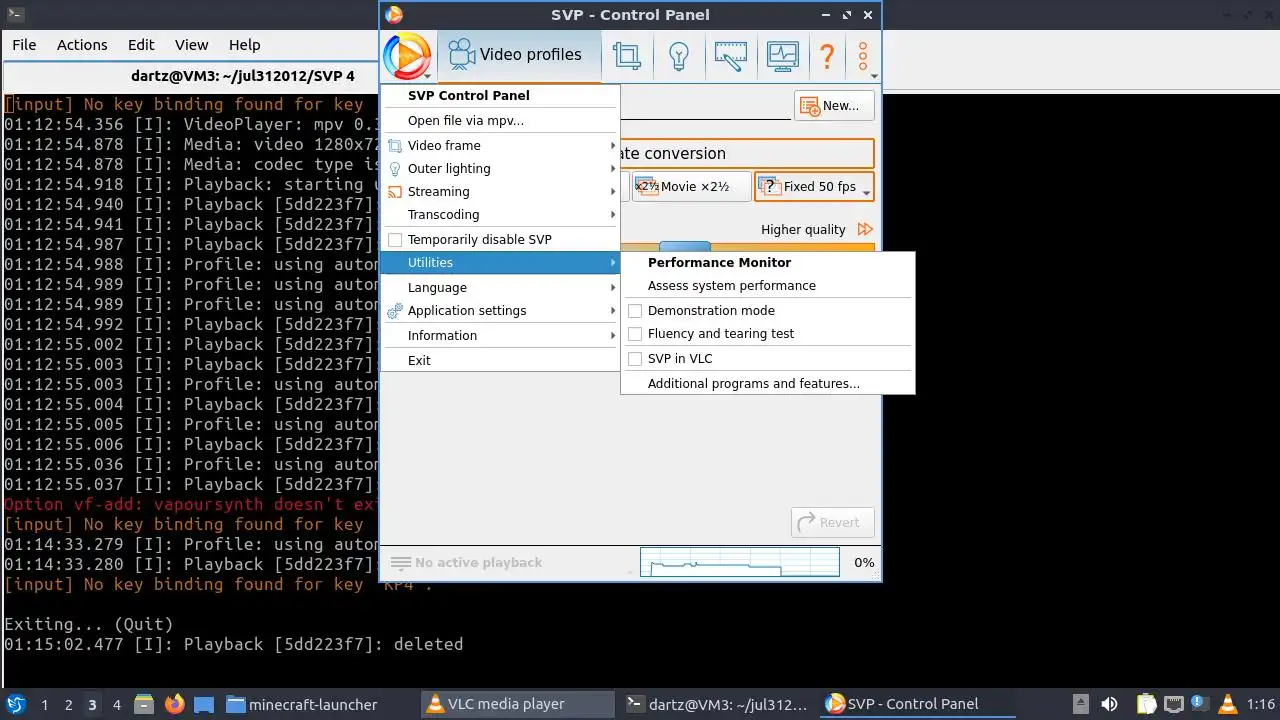Click the quality slider handle

coord(685,246)
